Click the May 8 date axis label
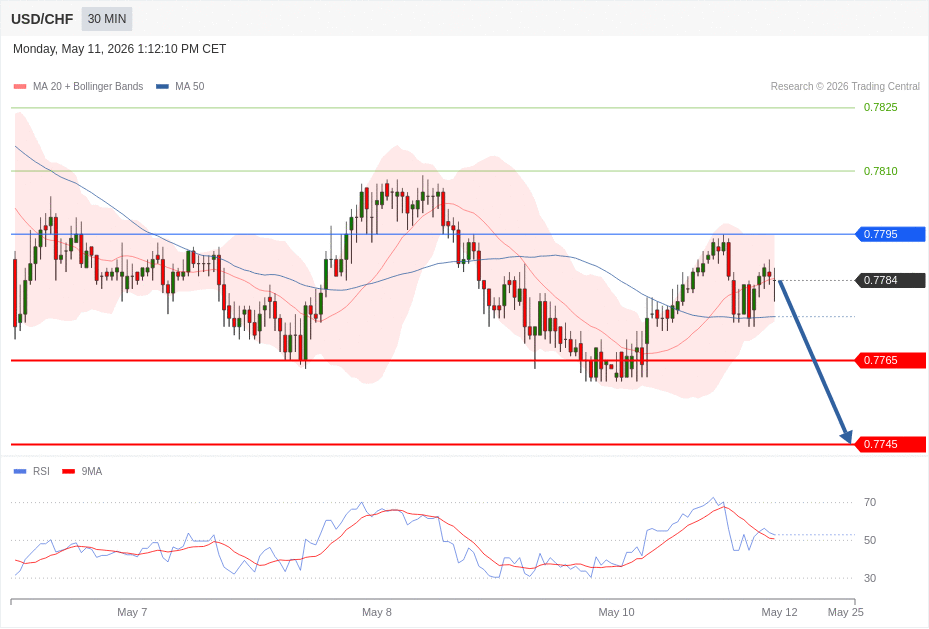 point(377,612)
